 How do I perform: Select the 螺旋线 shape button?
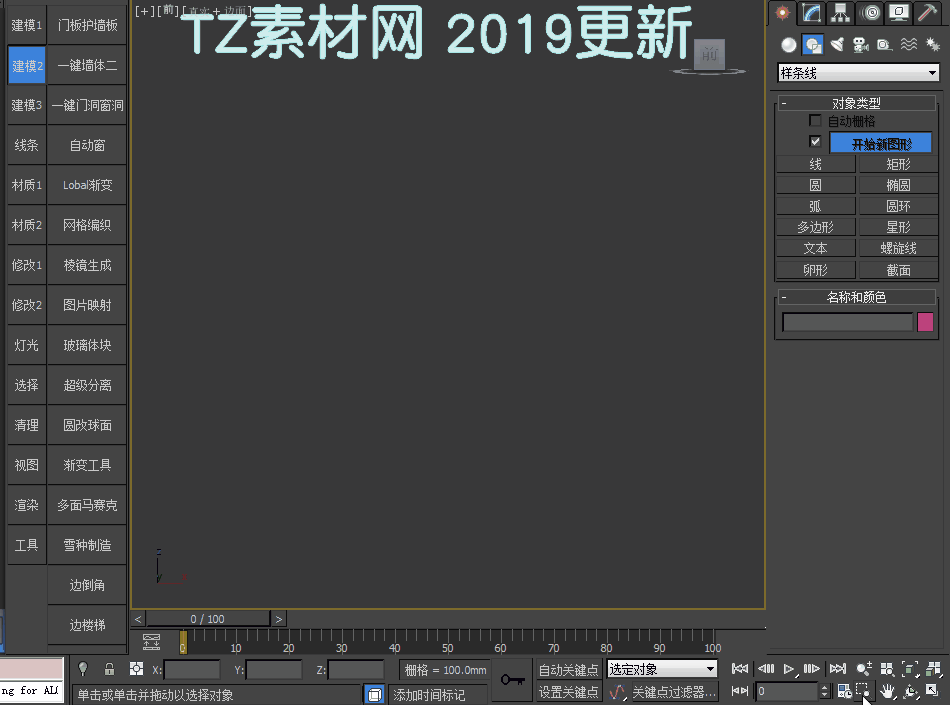tap(899, 248)
